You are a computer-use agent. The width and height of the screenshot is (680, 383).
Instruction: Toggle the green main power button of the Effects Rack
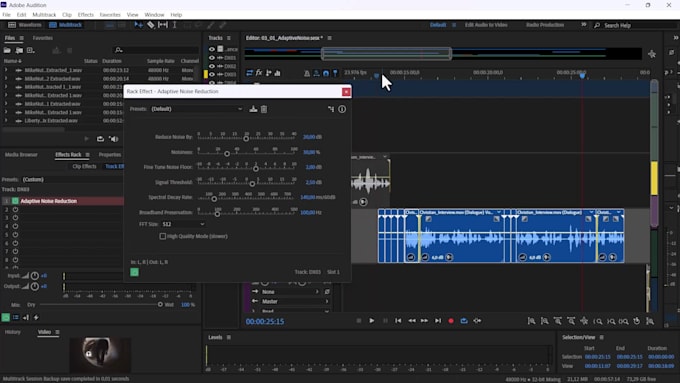coord(6,318)
